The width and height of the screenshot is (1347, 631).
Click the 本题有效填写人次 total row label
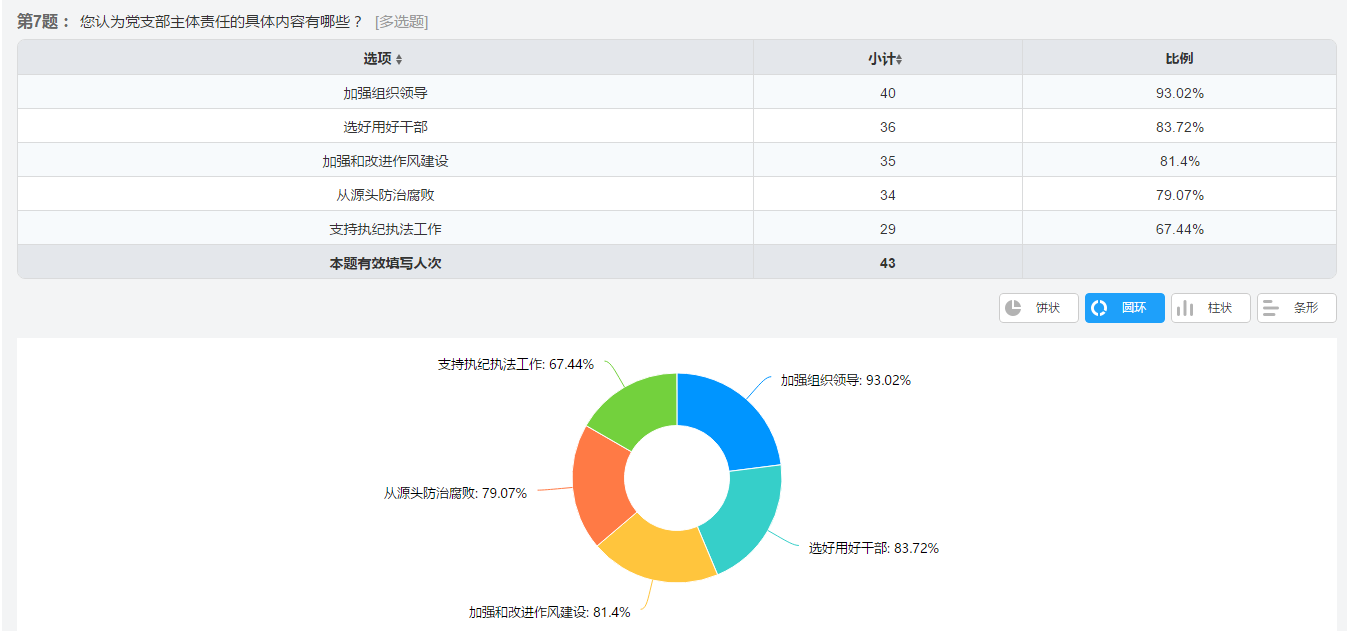(385, 263)
